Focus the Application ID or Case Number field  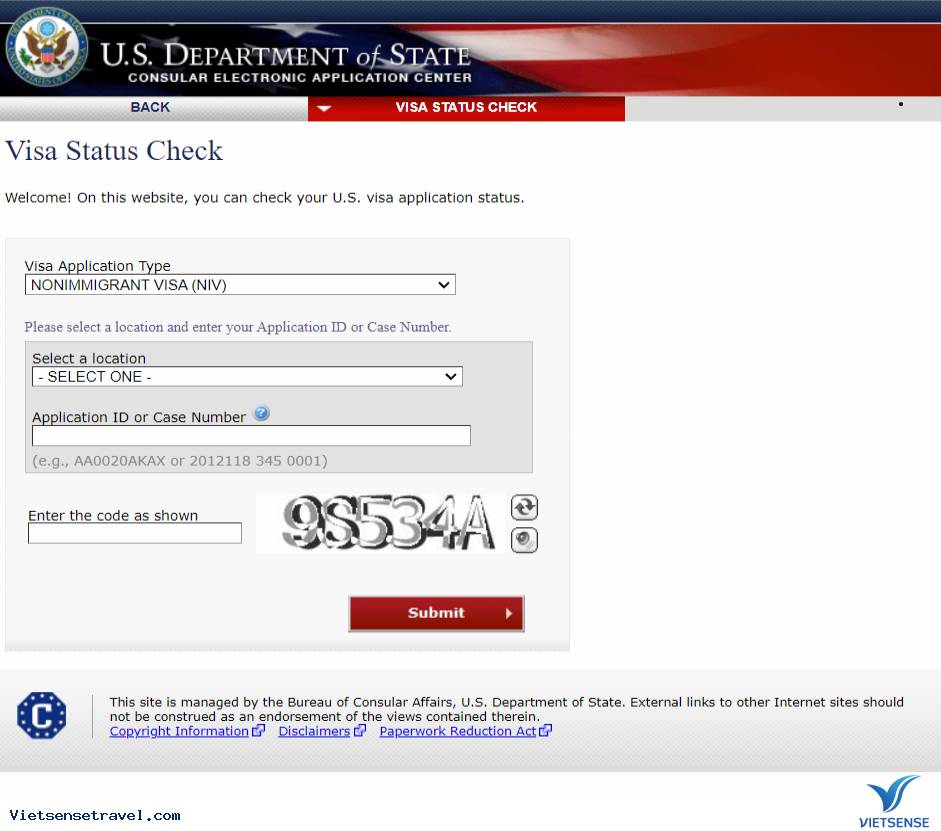coord(251,436)
